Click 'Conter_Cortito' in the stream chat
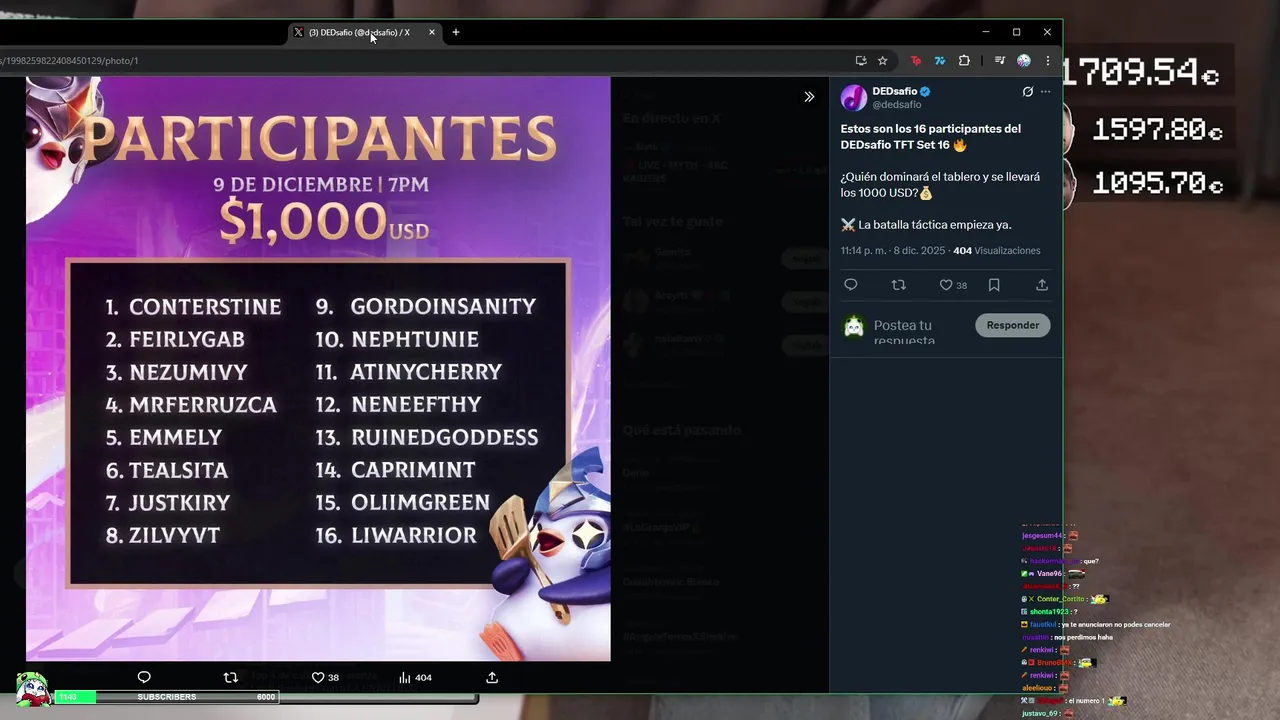Image resolution: width=1280 pixels, height=720 pixels. click(1061, 599)
